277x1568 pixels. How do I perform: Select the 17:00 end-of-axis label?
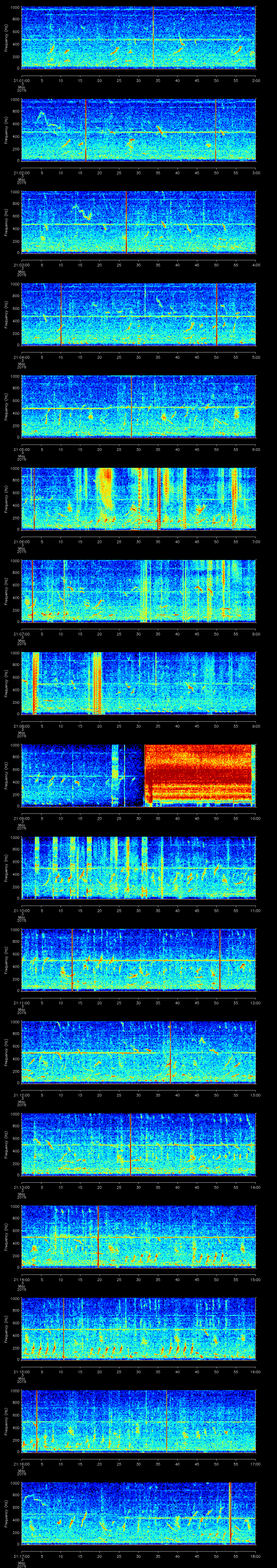pos(255,1463)
